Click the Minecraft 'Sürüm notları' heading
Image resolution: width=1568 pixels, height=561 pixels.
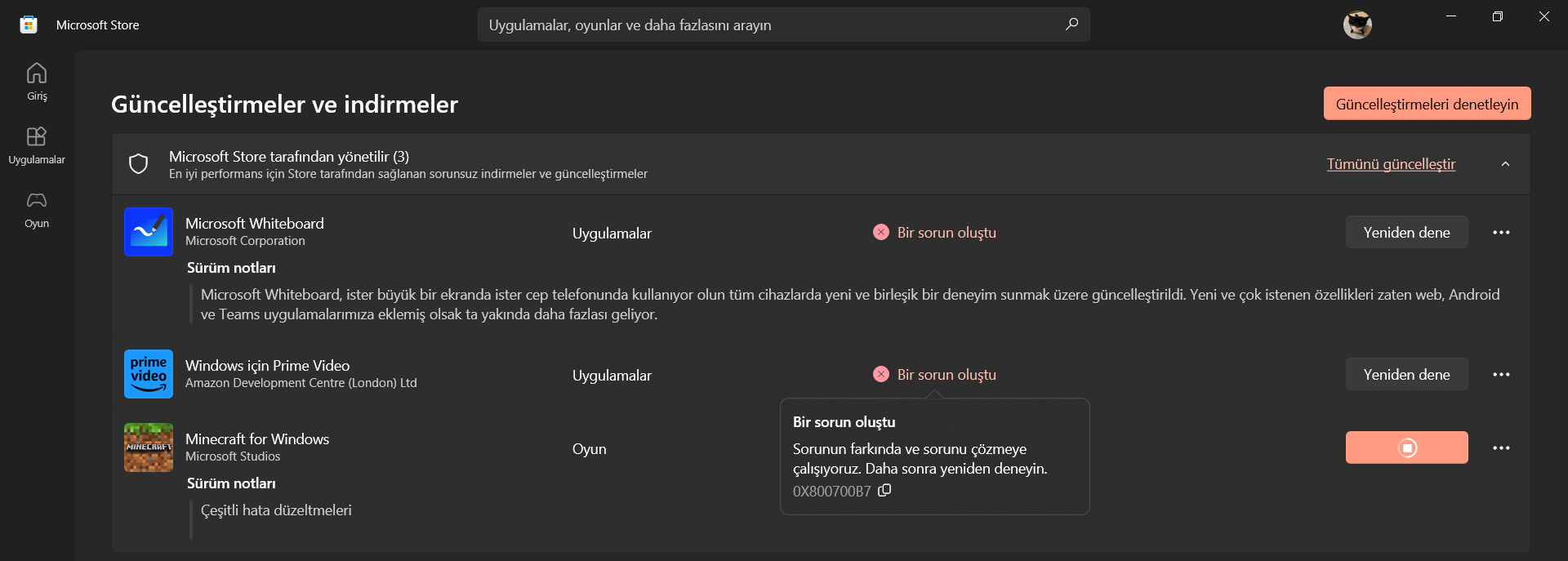231,483
